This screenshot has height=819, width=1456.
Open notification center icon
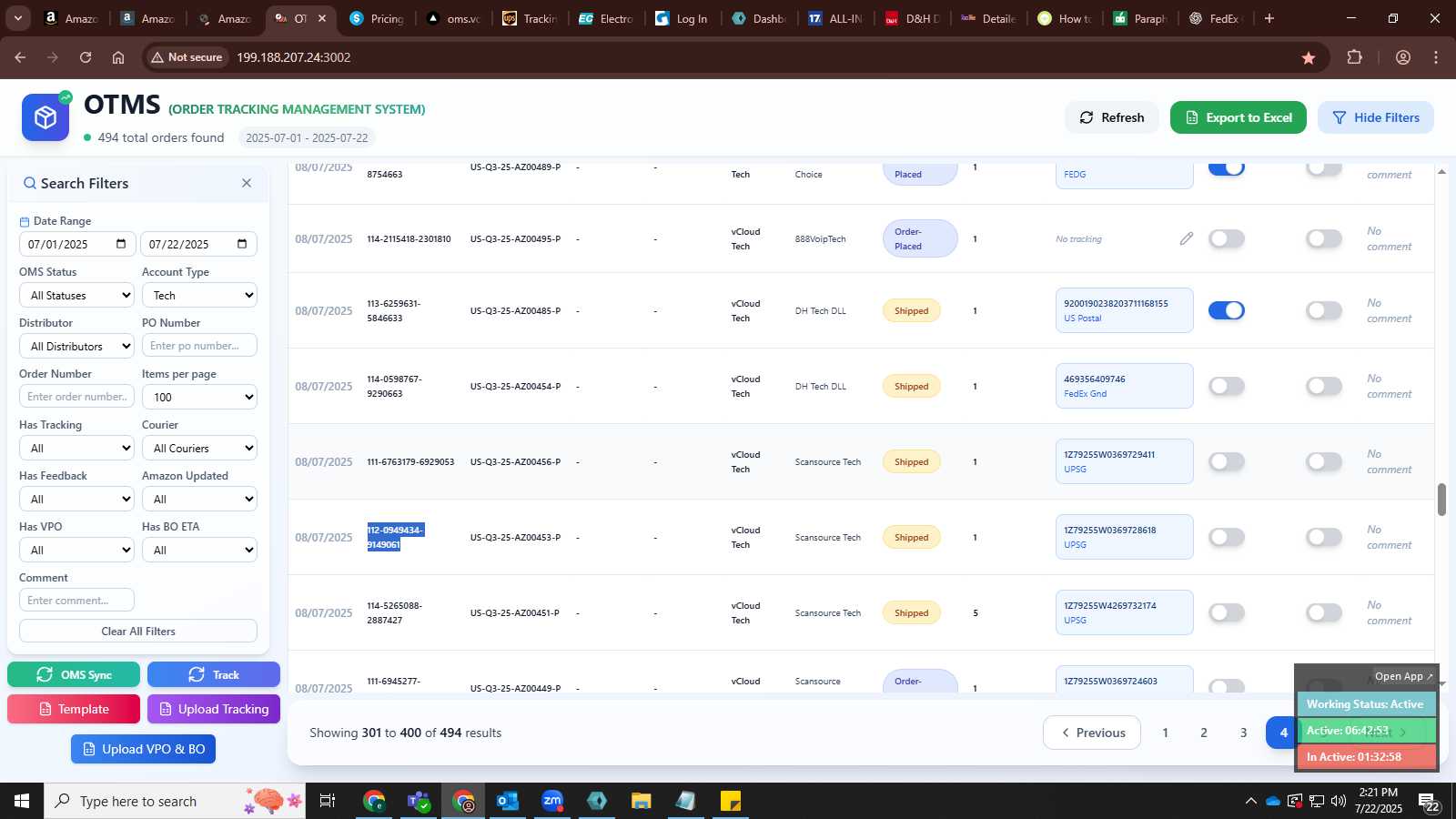coord(1428,801)
